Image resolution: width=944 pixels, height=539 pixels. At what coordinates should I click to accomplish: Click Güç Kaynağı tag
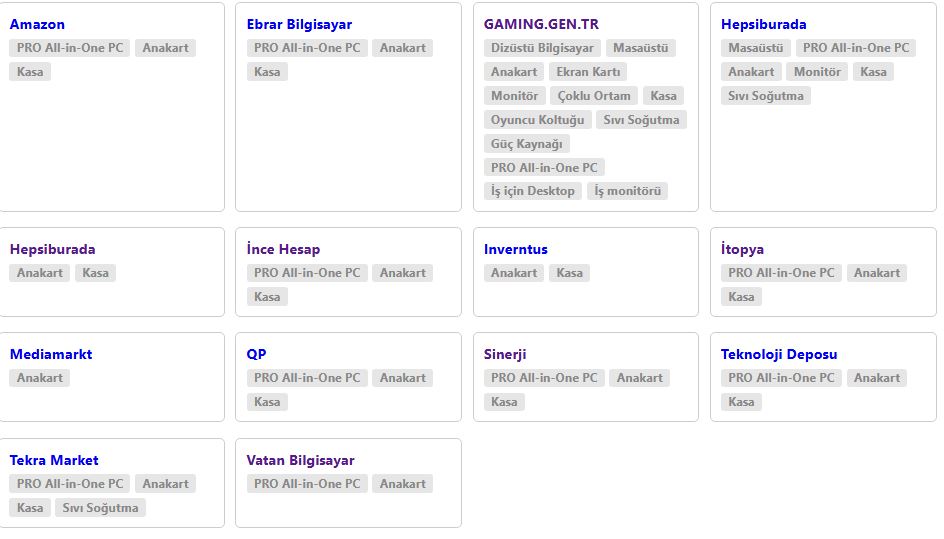(527, 144)
